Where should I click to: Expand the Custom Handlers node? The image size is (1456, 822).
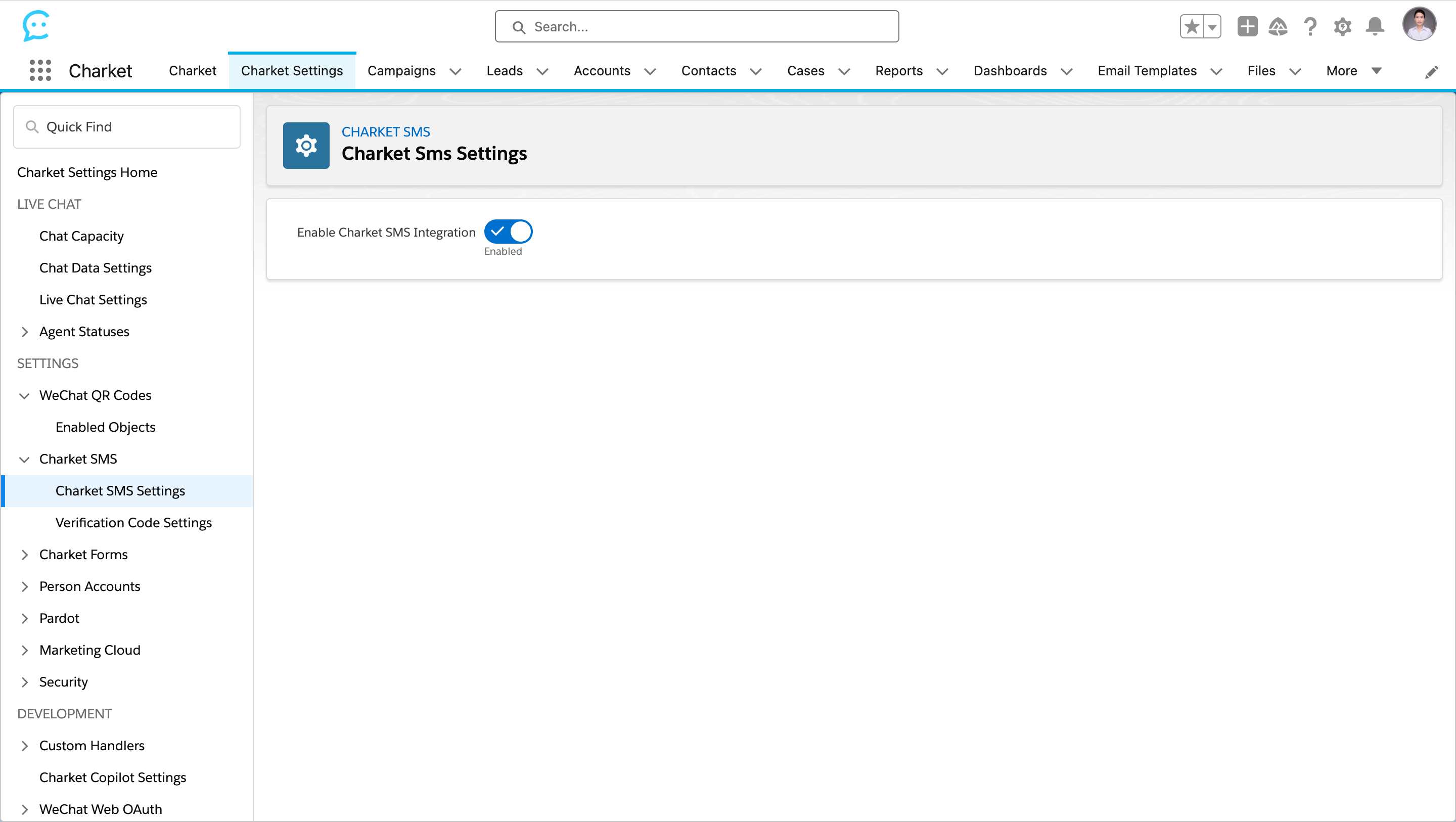pos(24,746)
